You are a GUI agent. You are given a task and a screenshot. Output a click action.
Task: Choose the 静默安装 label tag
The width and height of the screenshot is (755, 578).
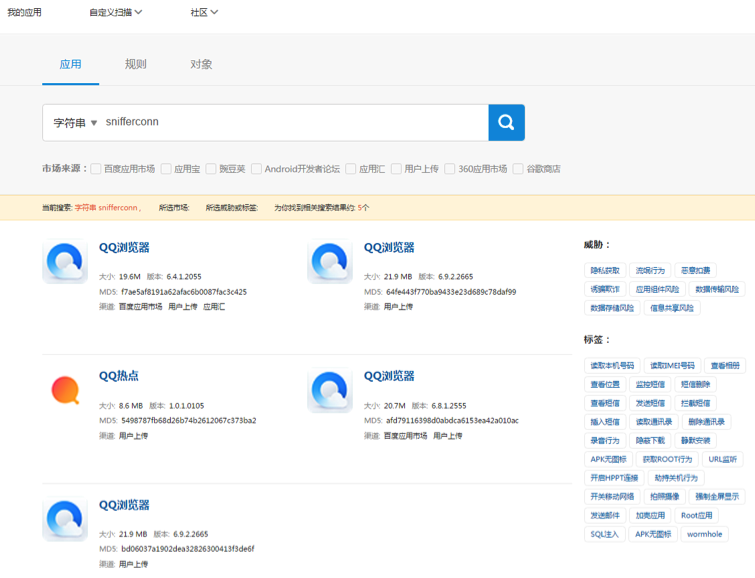tap(695, 440)
